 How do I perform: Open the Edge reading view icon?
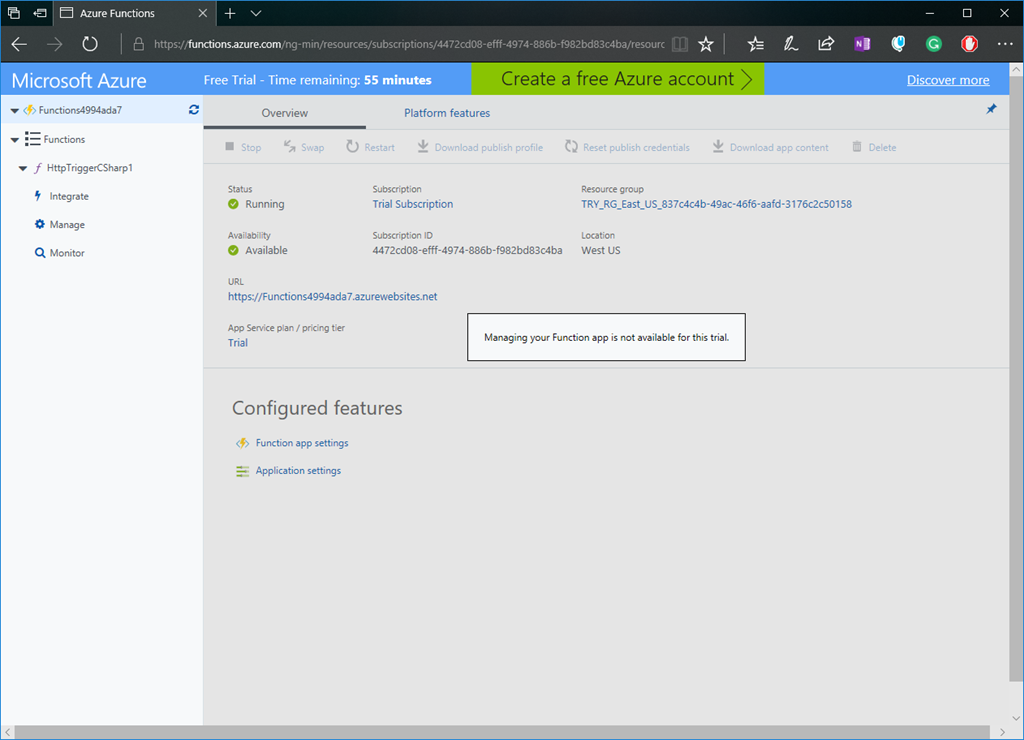click(x=680, y=44)
